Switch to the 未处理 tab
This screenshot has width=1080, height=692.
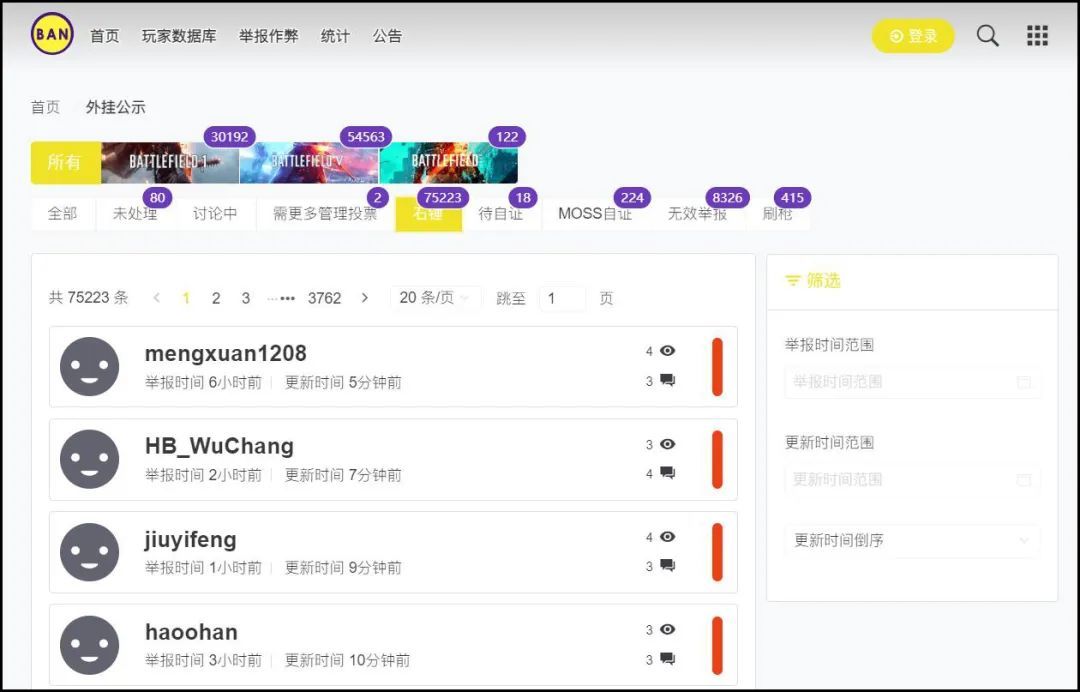135,213
